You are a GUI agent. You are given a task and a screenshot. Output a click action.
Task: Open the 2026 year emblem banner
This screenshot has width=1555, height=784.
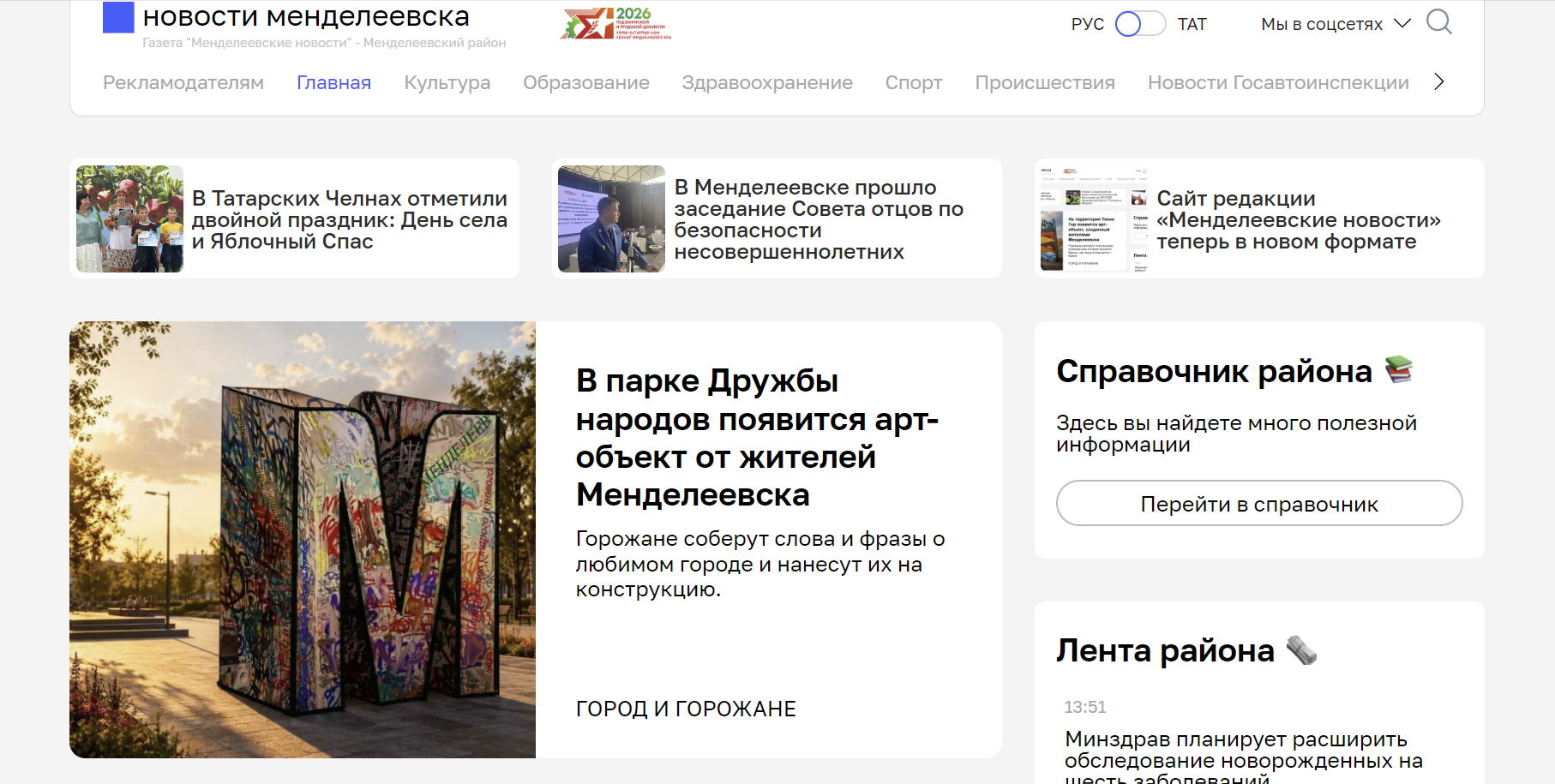tap(616, 23)
